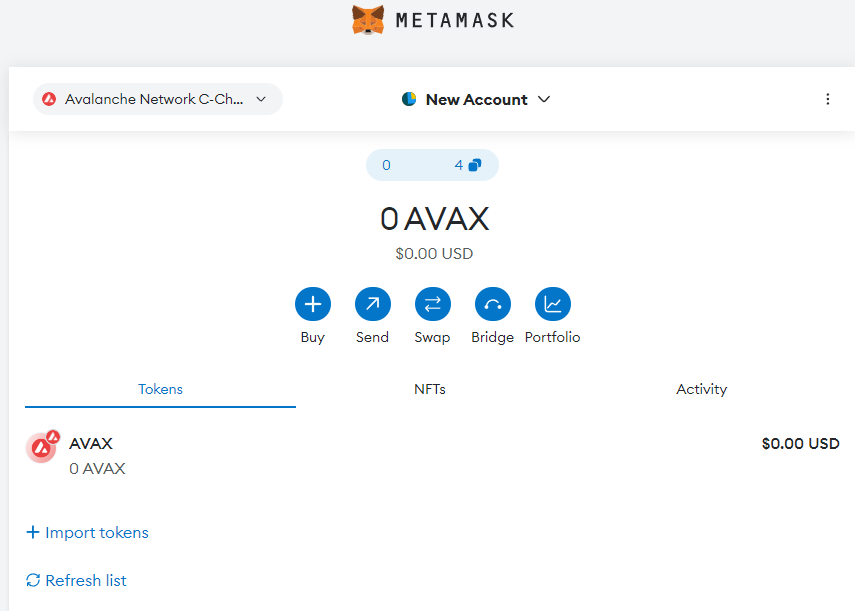Expand the New Account account switcher

click(476, 100)
